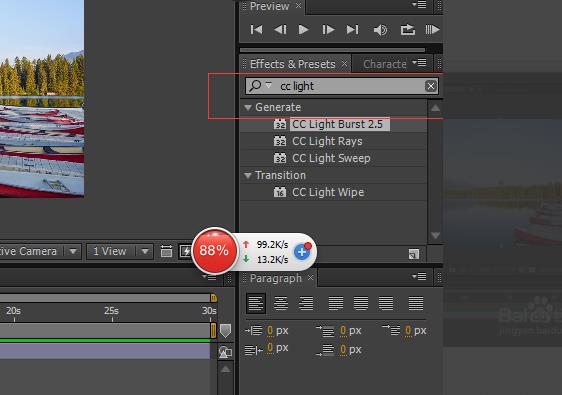Apply right align text
Viewport: 562px width, 395px height.
pyautogui.click(x=306, y=303)
